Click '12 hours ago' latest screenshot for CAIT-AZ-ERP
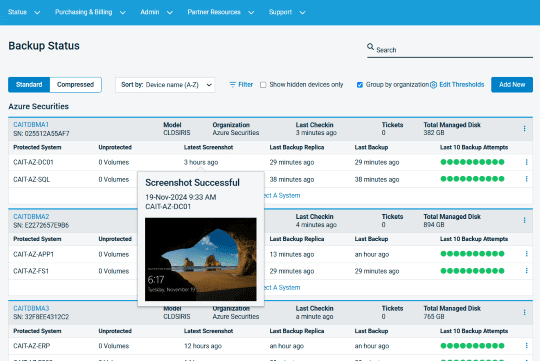The image size is (540, 361). point(203,346)
